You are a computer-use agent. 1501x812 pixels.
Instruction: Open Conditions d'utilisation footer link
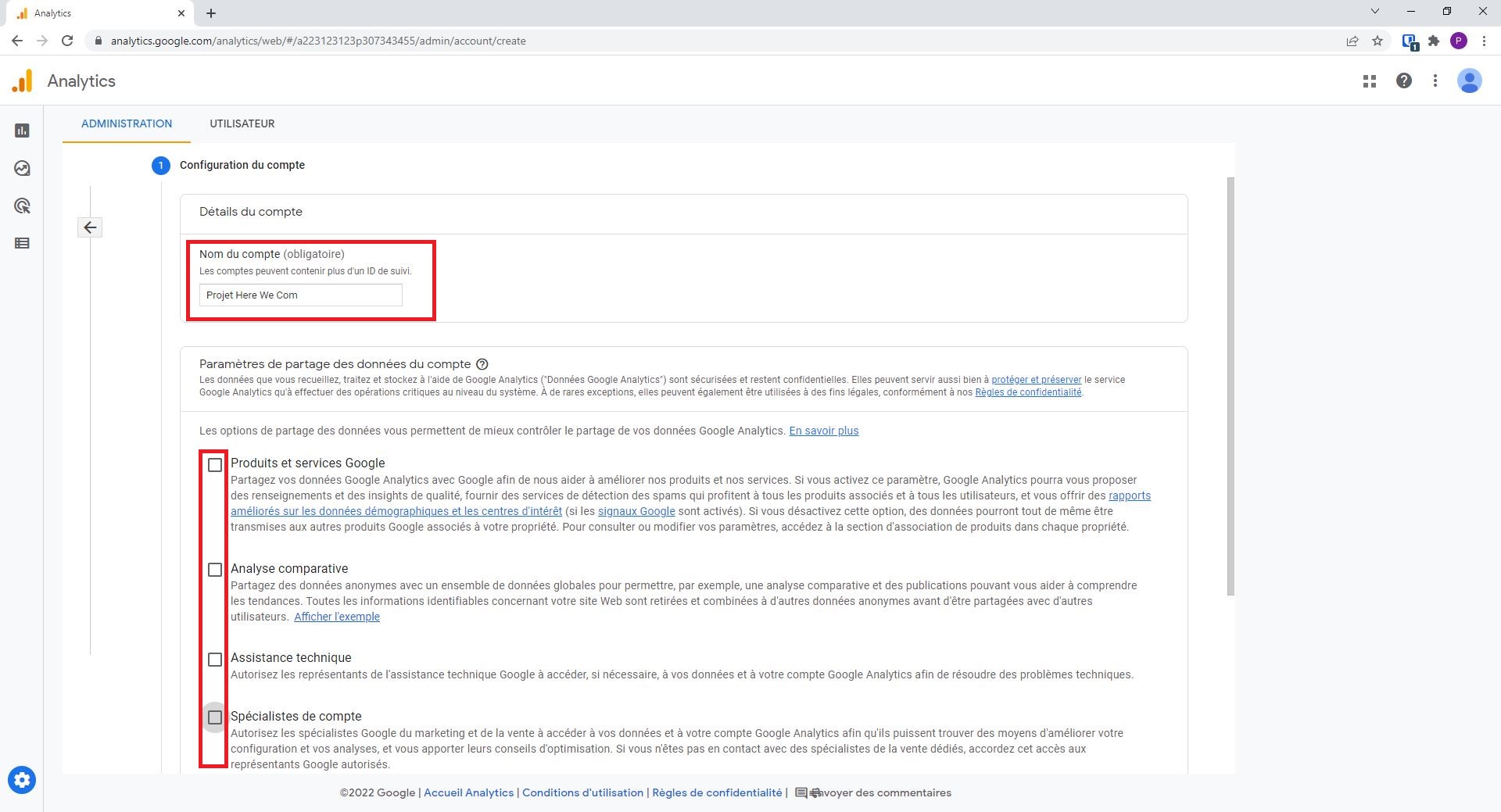click(582, 792)
